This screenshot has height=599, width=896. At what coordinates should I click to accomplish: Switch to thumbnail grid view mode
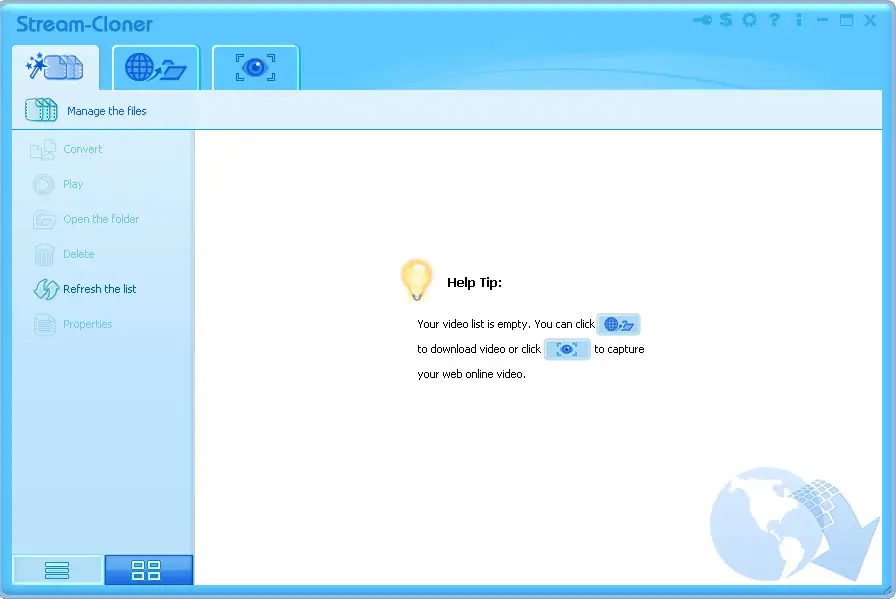(x=149, y=570)
